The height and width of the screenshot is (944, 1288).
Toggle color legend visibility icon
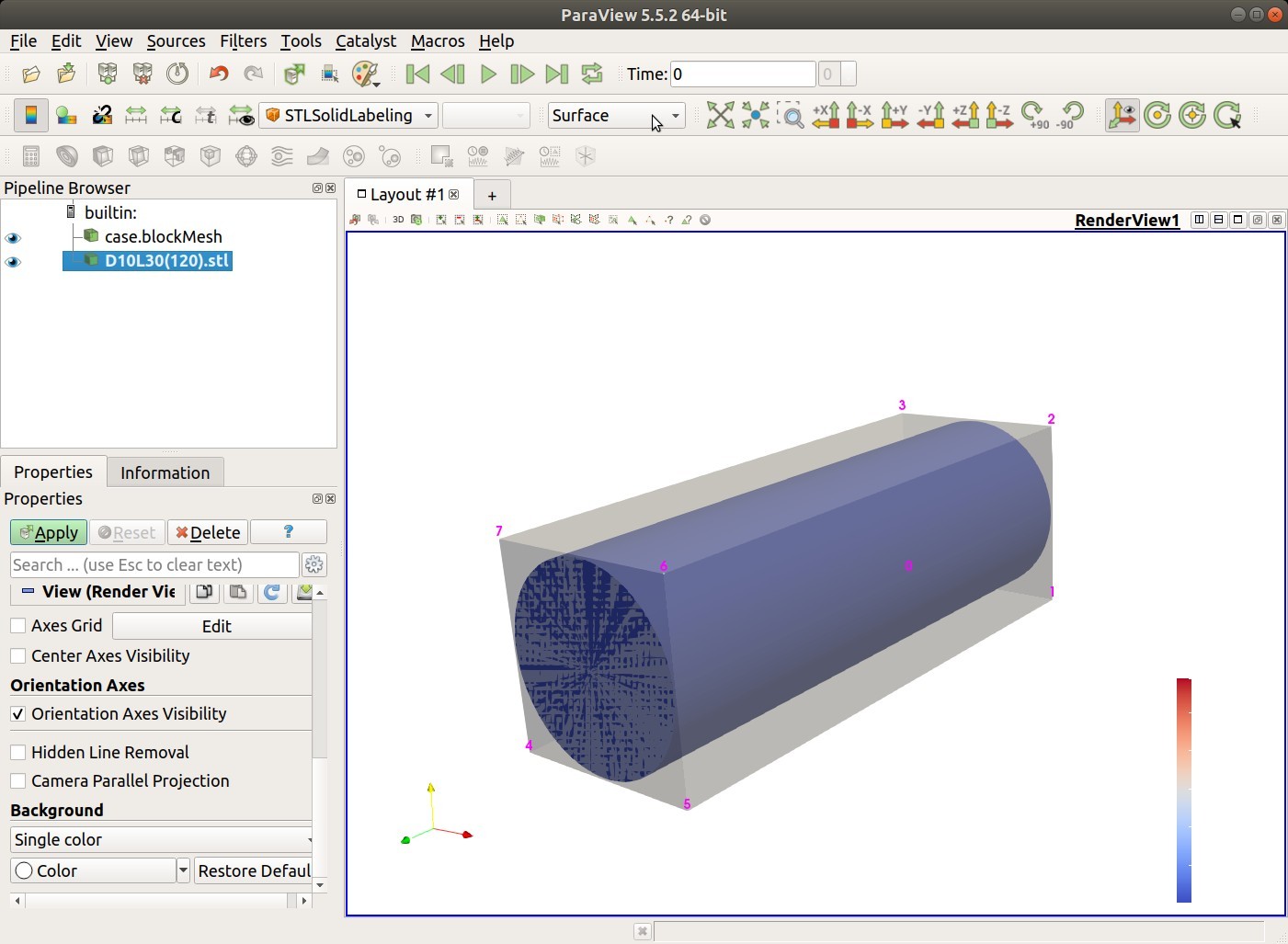tap(31, 115)
